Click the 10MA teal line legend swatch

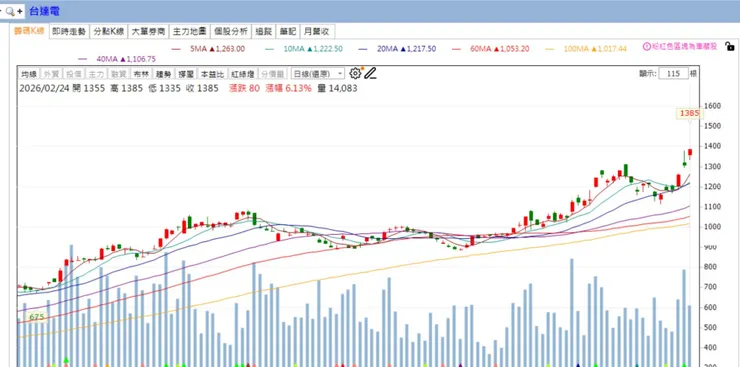tap(270, 49)
